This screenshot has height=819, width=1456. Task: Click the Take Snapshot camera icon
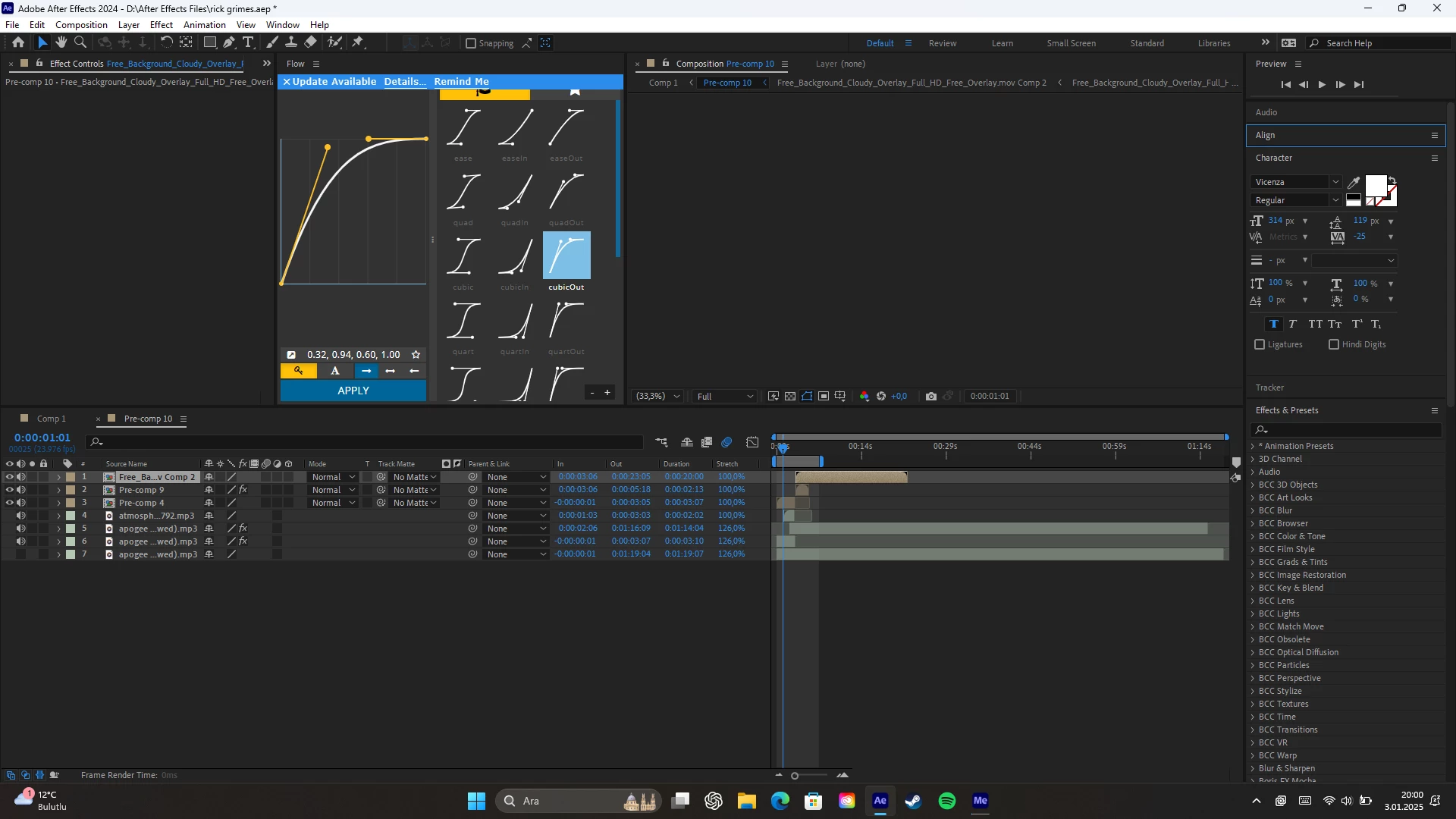point(931,397)
